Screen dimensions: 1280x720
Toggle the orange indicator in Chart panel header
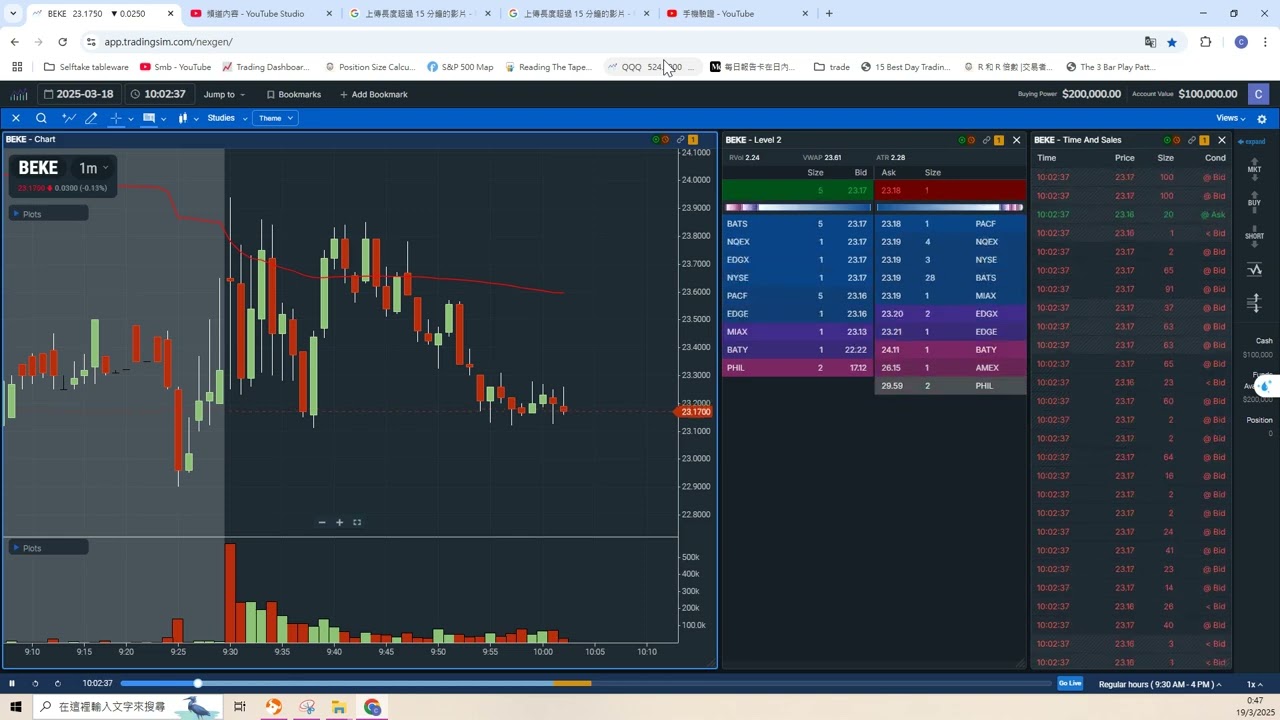point(665,140)
